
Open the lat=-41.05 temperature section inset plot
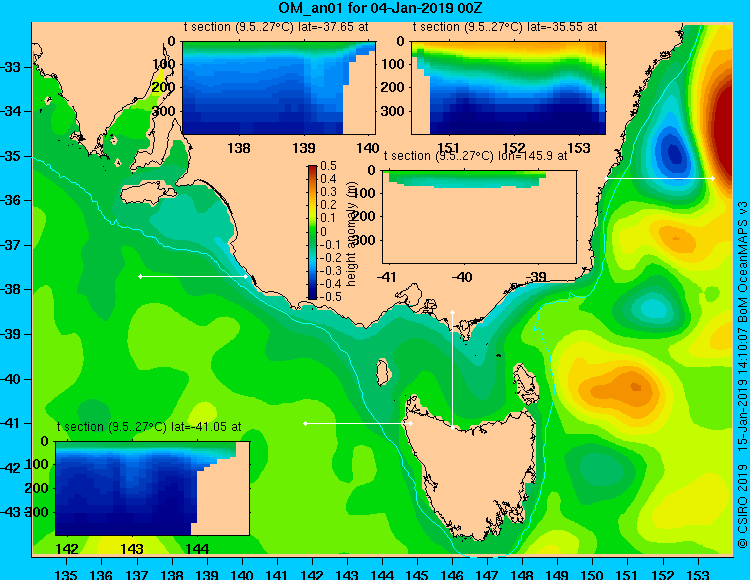click(x=153, y=488)
